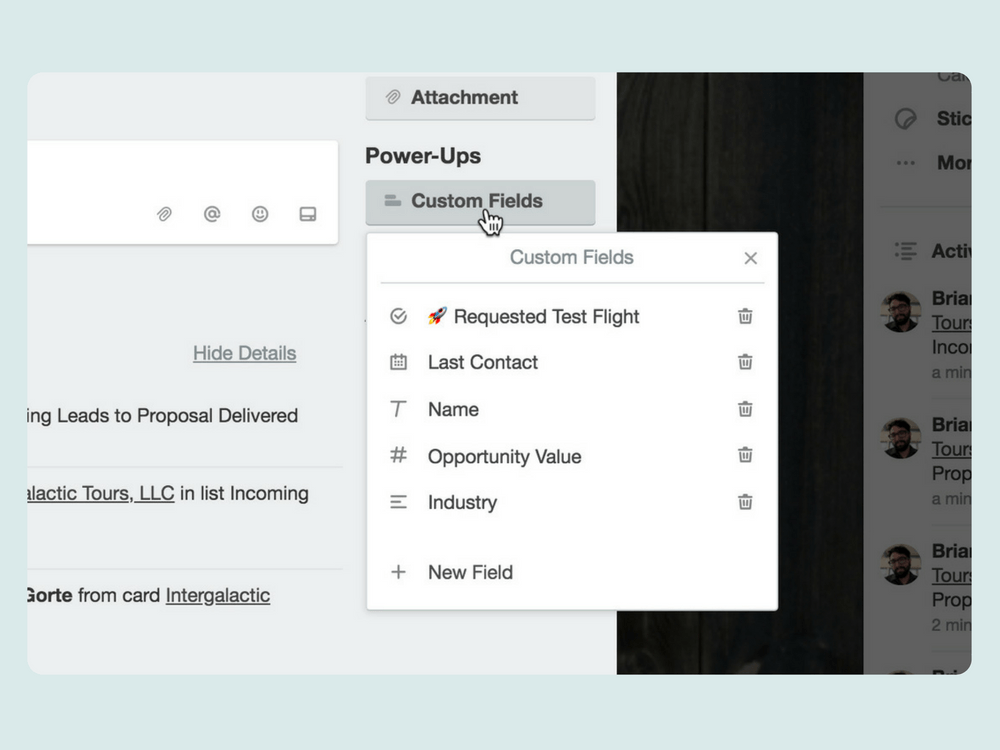Select the Requested Test Flight field
The width and height of the screenshot is (1000, 750).
(546, 317)
